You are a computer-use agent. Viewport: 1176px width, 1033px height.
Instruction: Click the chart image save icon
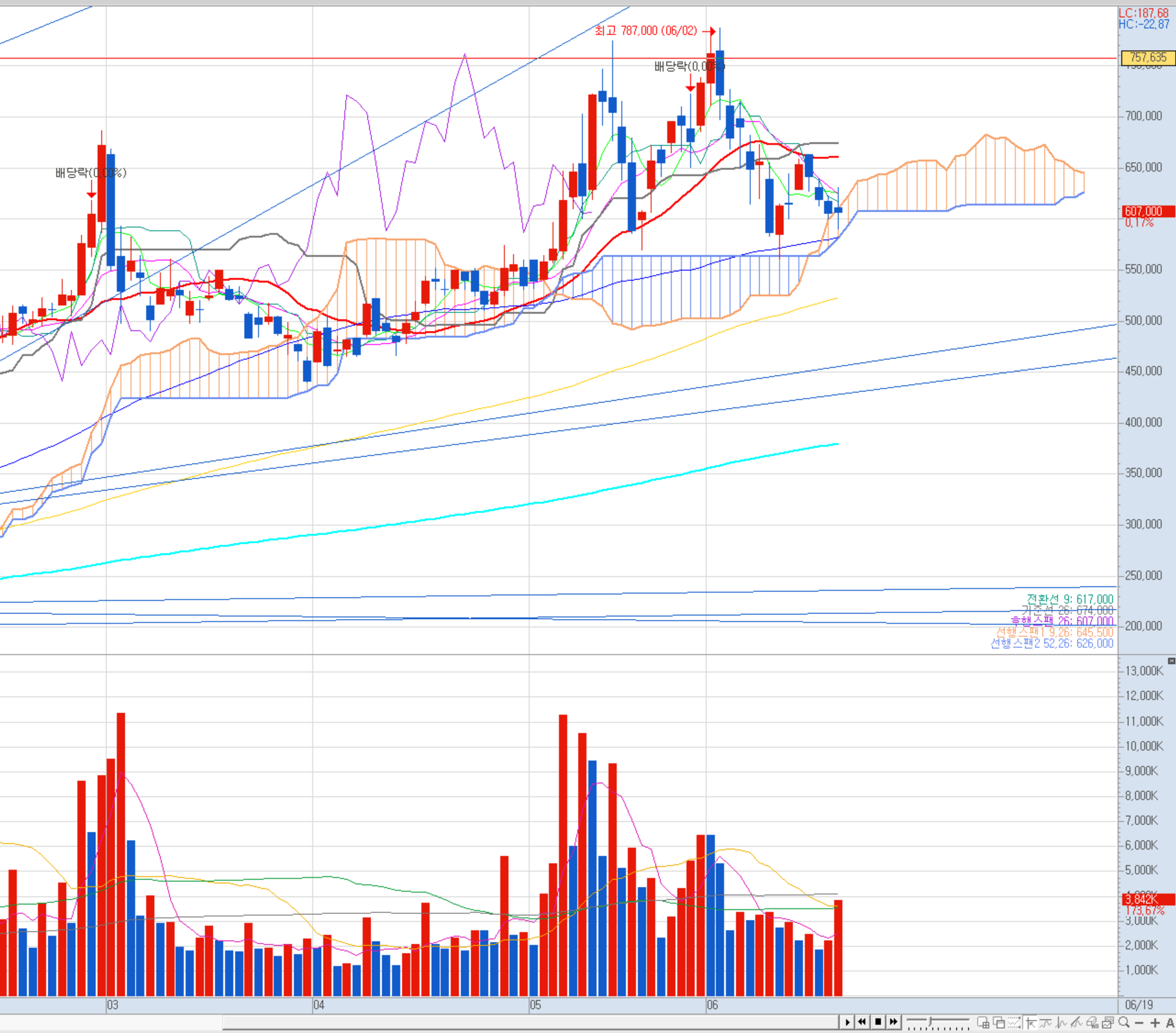click(1108, 1023)
